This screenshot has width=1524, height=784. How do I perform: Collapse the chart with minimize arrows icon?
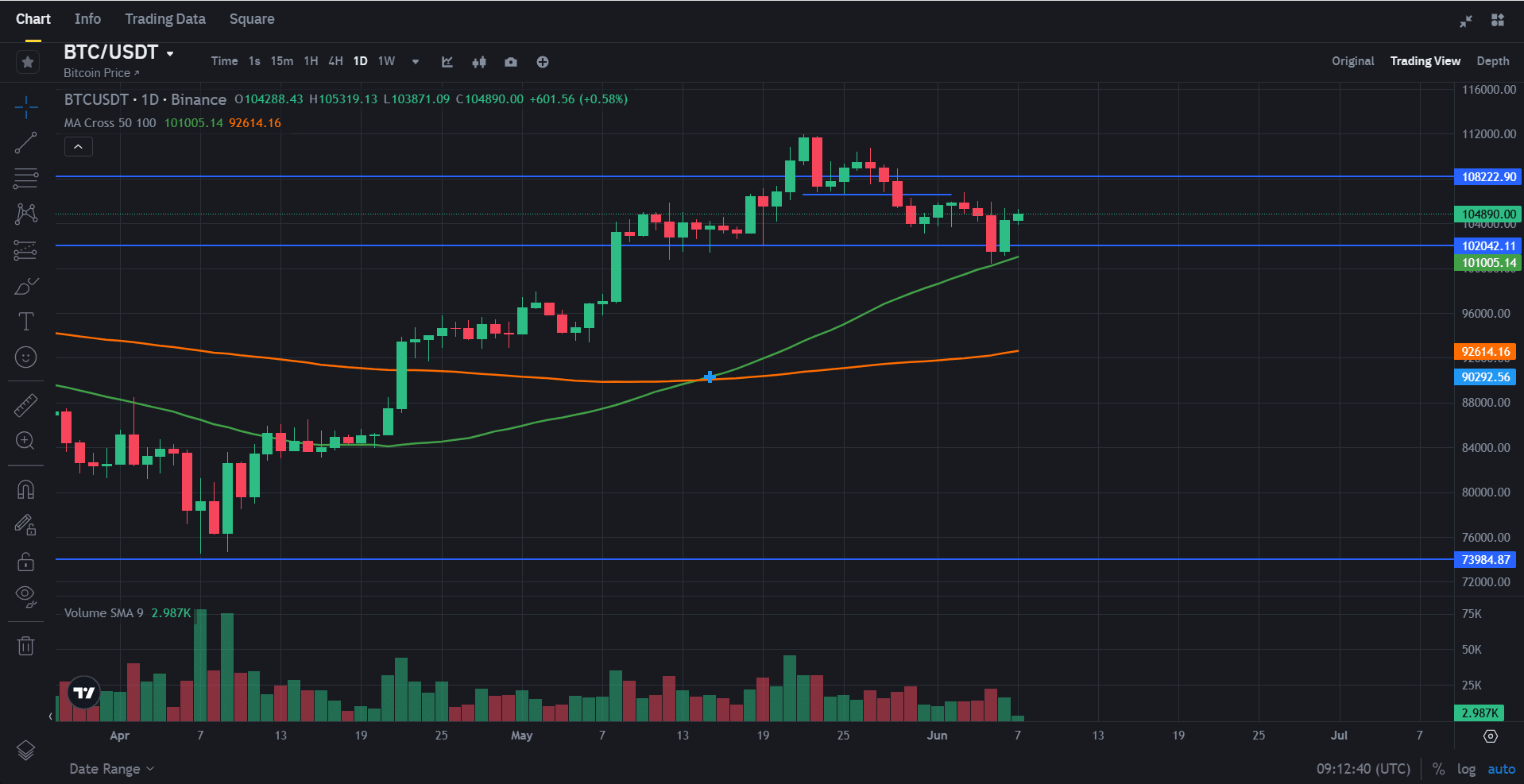(1466, 21)
